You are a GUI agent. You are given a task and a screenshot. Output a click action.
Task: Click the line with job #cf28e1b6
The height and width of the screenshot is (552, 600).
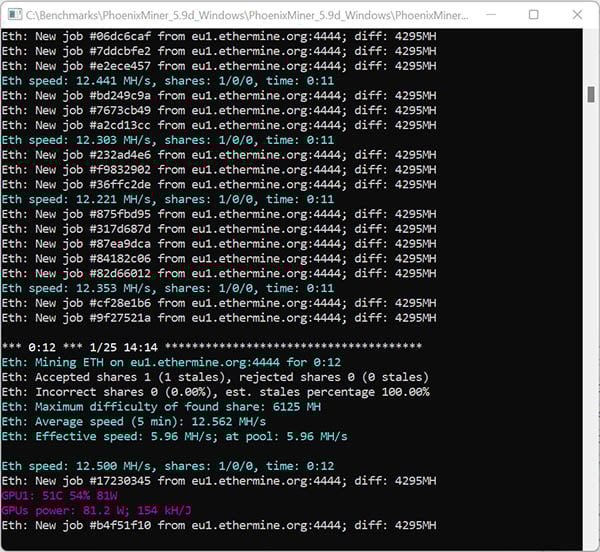219,303
